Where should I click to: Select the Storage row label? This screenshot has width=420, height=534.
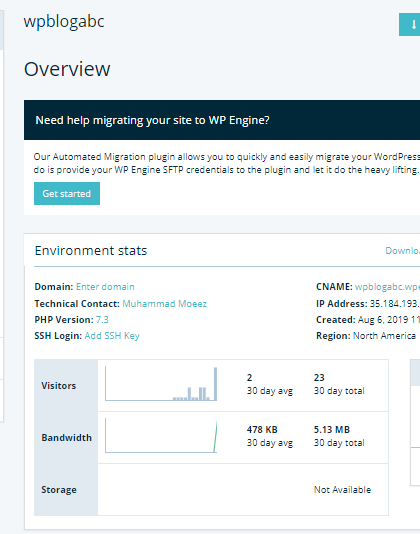click(x=59, y=490)
